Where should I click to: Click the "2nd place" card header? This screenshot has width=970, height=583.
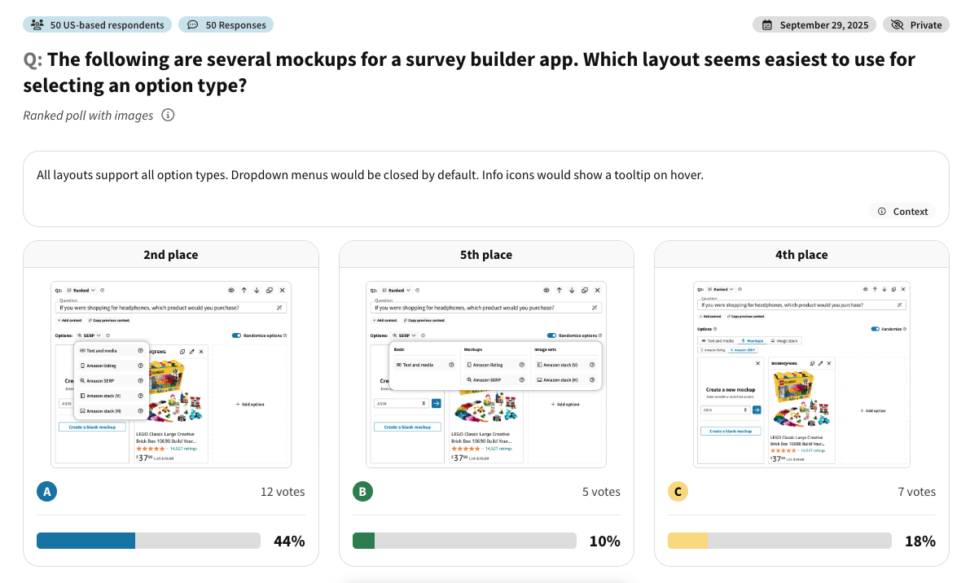pos(171,254)
